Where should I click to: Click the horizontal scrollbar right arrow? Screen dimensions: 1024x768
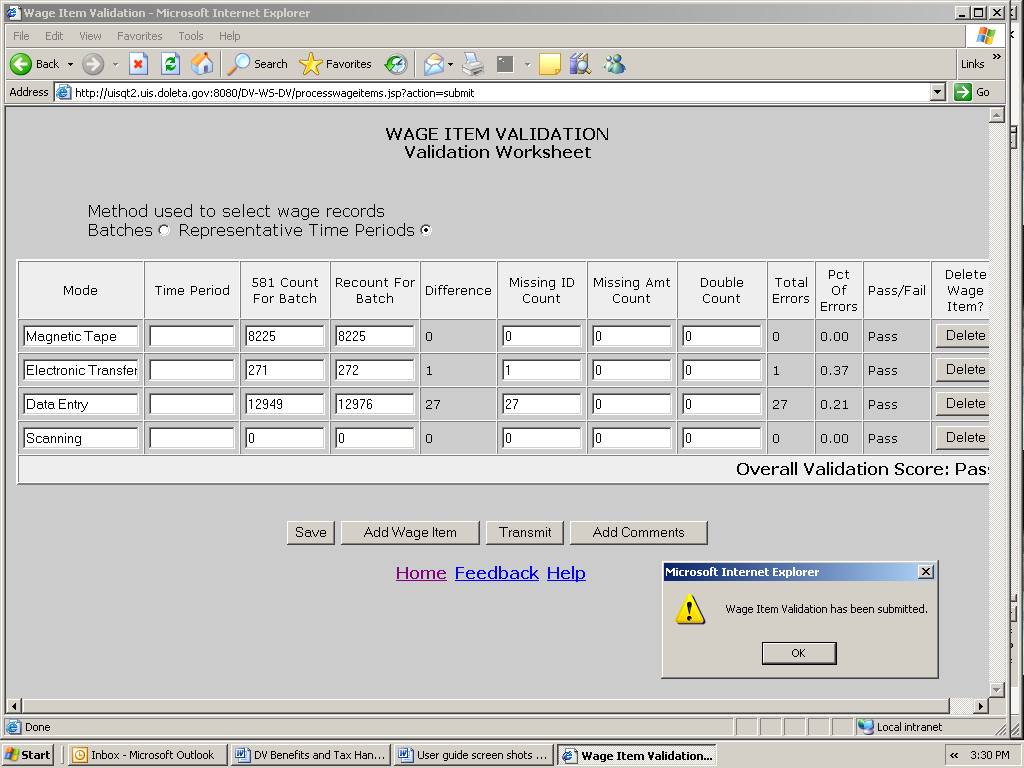click(980, 706)
